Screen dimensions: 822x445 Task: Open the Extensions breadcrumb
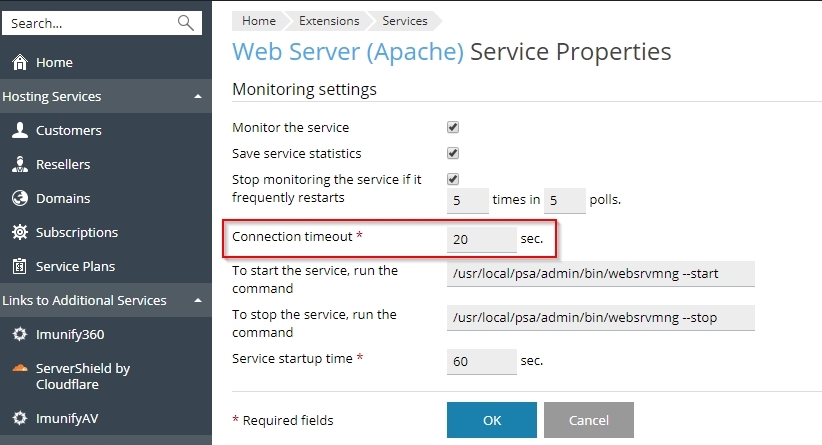pos(329,20)
